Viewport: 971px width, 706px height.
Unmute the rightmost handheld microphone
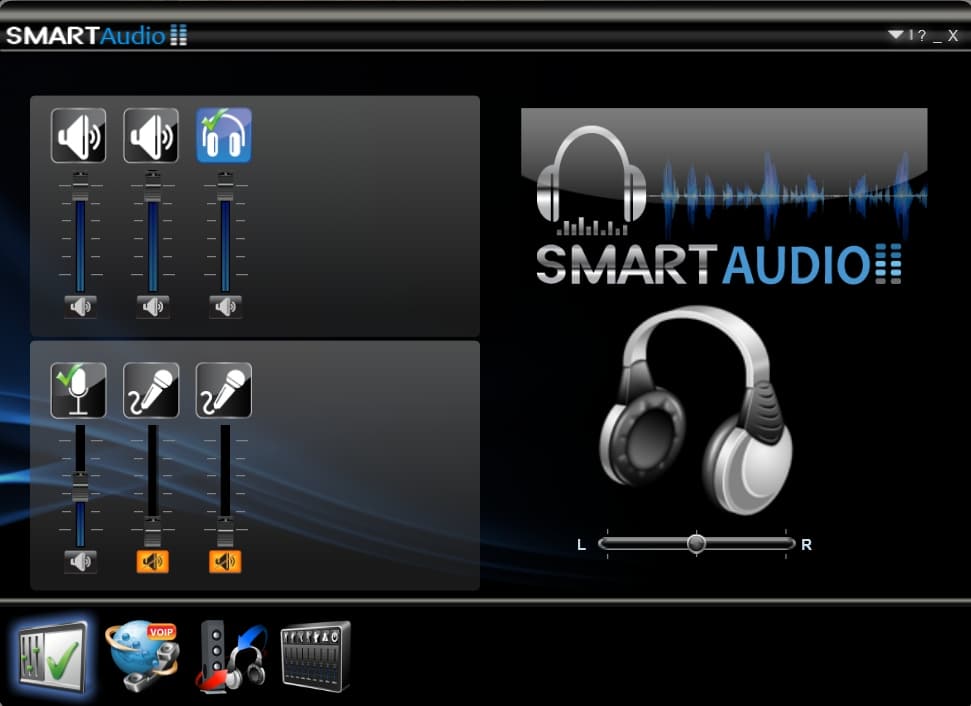click(x=225, y=562)
